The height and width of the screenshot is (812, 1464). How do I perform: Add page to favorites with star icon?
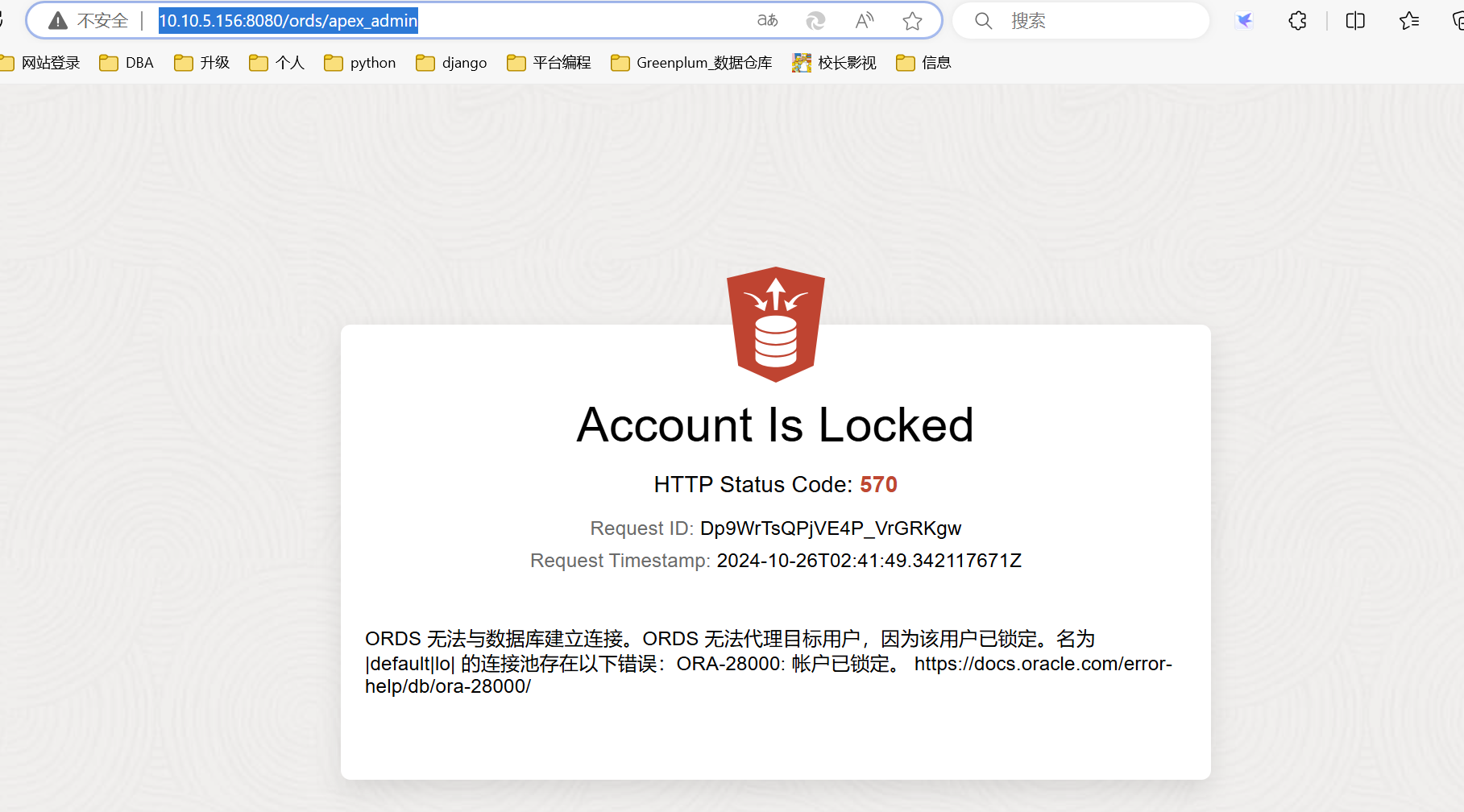[912, 21]
